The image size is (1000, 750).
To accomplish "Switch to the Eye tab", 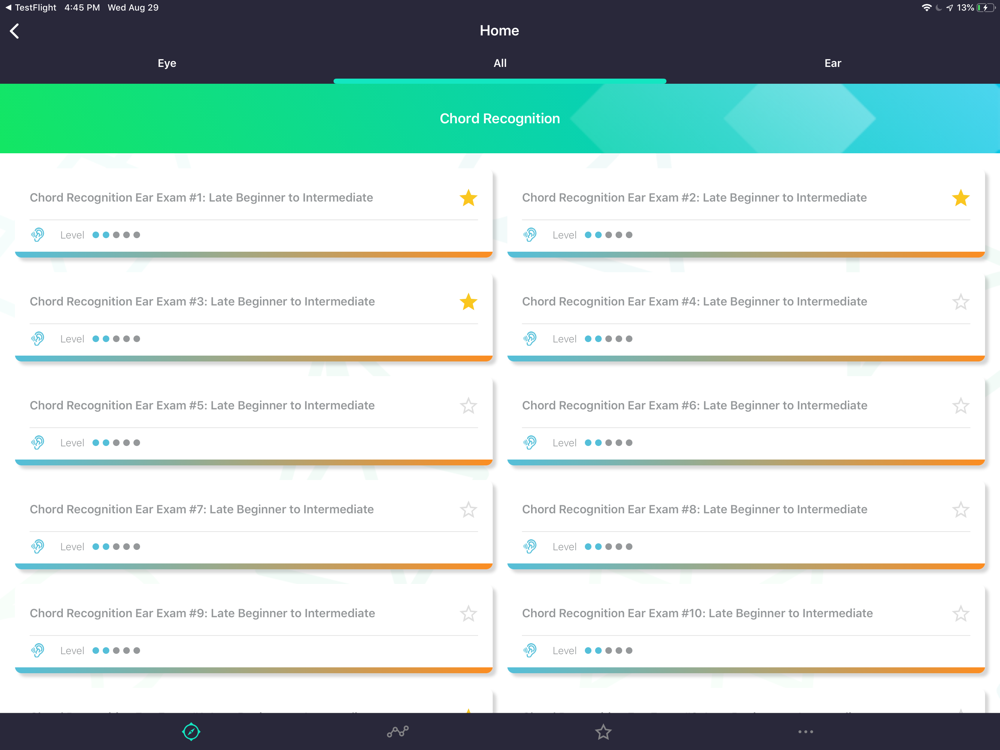I will [166, 63].
